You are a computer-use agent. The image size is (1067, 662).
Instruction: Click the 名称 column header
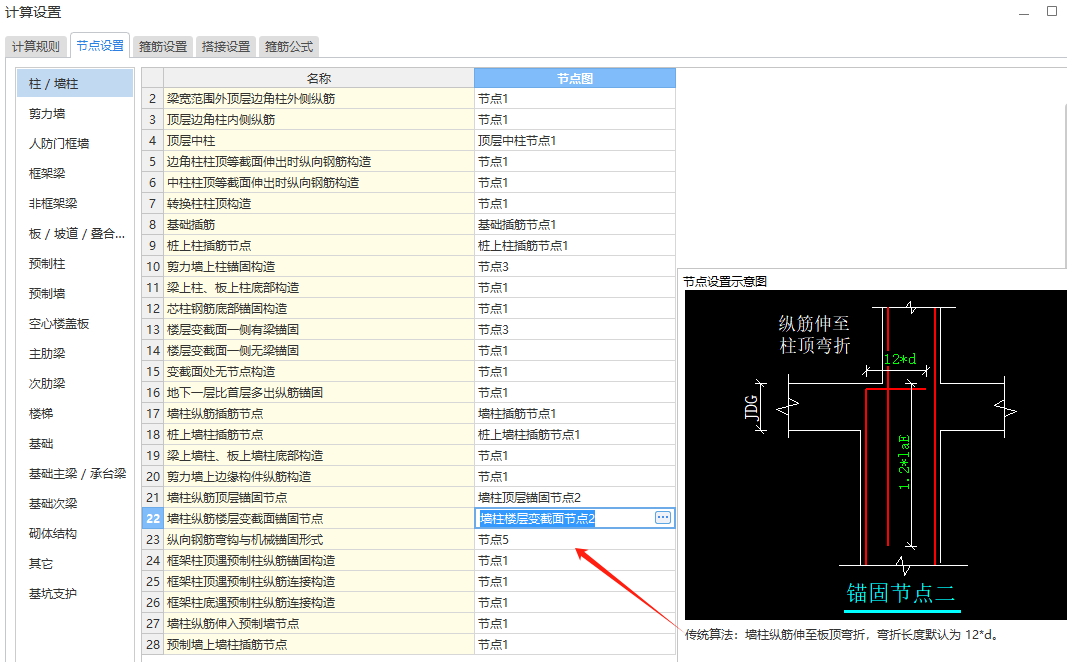coord(318,78)
